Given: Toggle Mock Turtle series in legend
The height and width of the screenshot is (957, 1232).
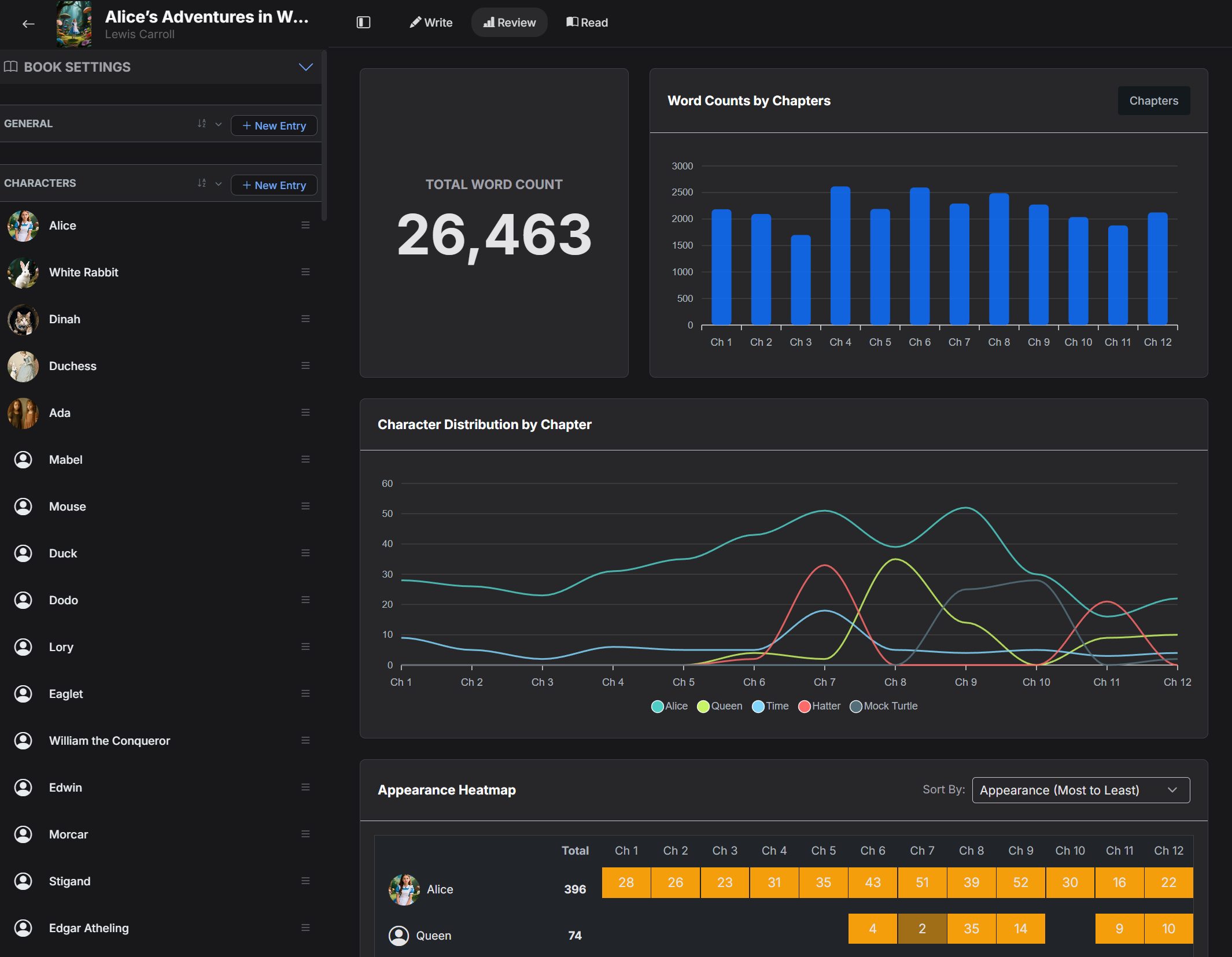Looking at the screenshot, I should (x=884, y=706).
